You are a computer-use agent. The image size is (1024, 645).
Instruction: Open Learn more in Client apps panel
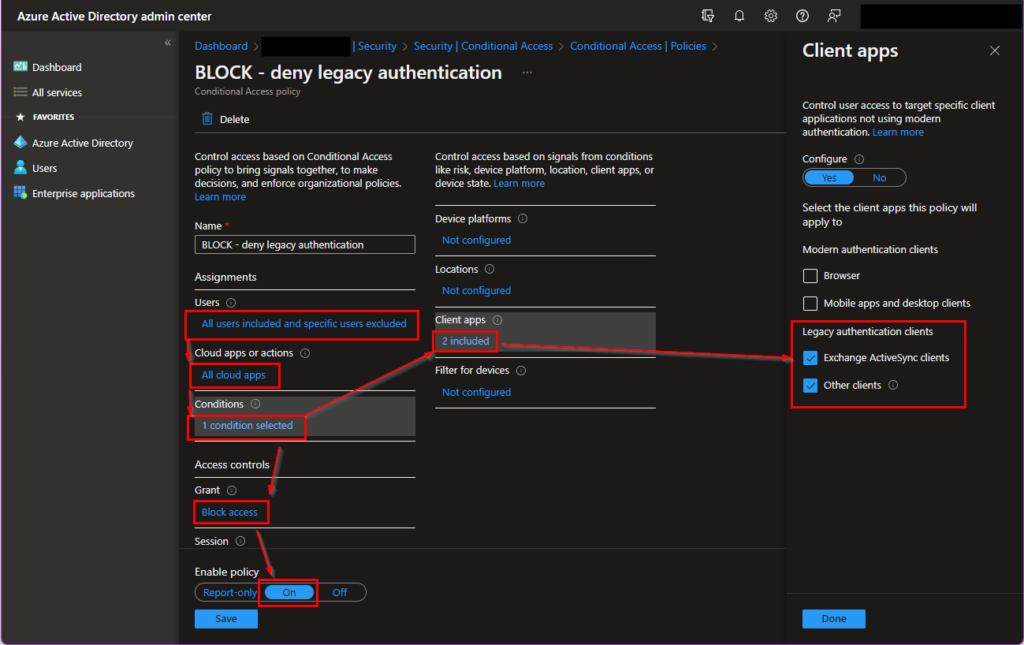click(898, 133)
